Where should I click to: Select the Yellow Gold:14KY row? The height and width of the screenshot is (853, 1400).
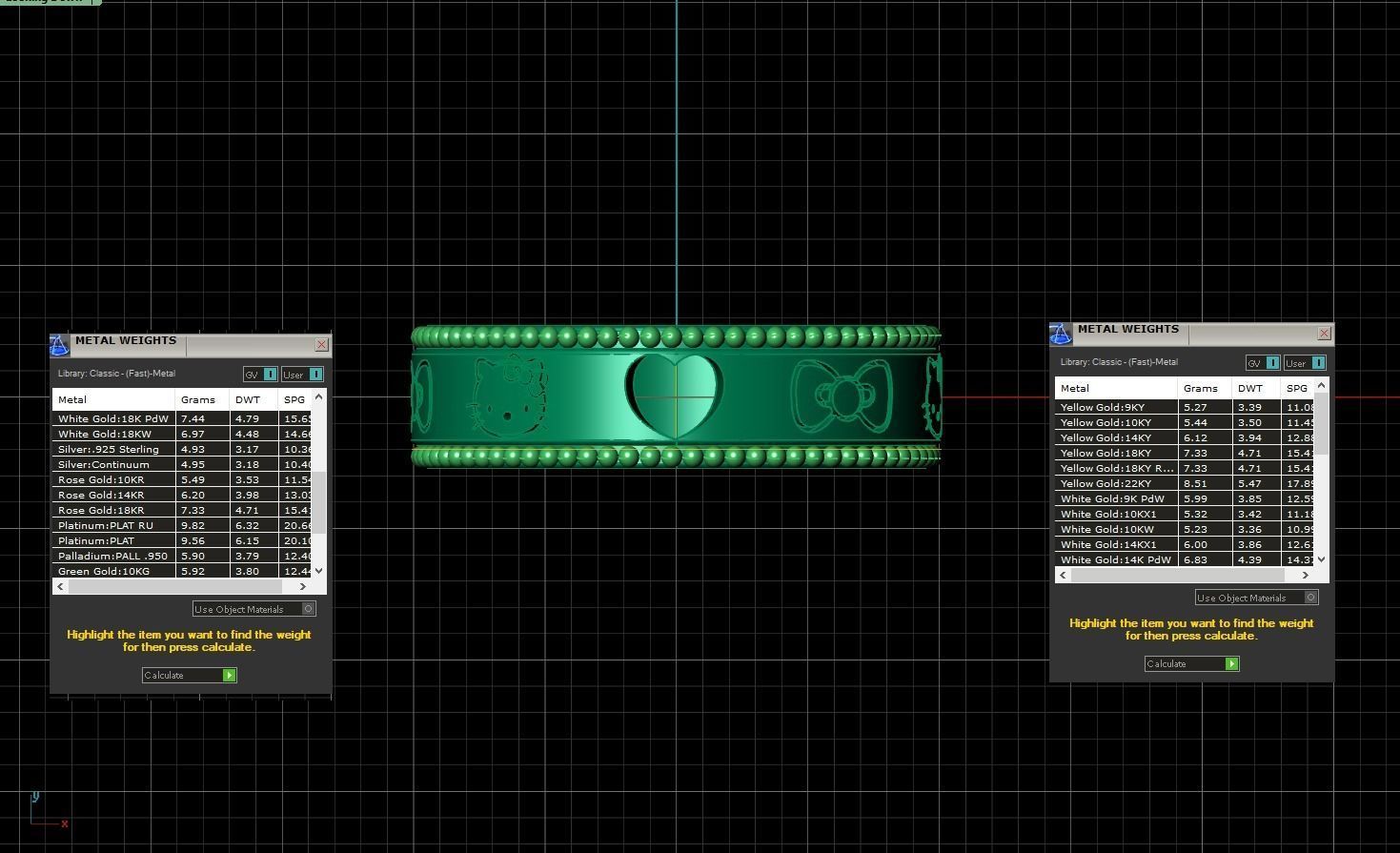tap(1185, 437)
